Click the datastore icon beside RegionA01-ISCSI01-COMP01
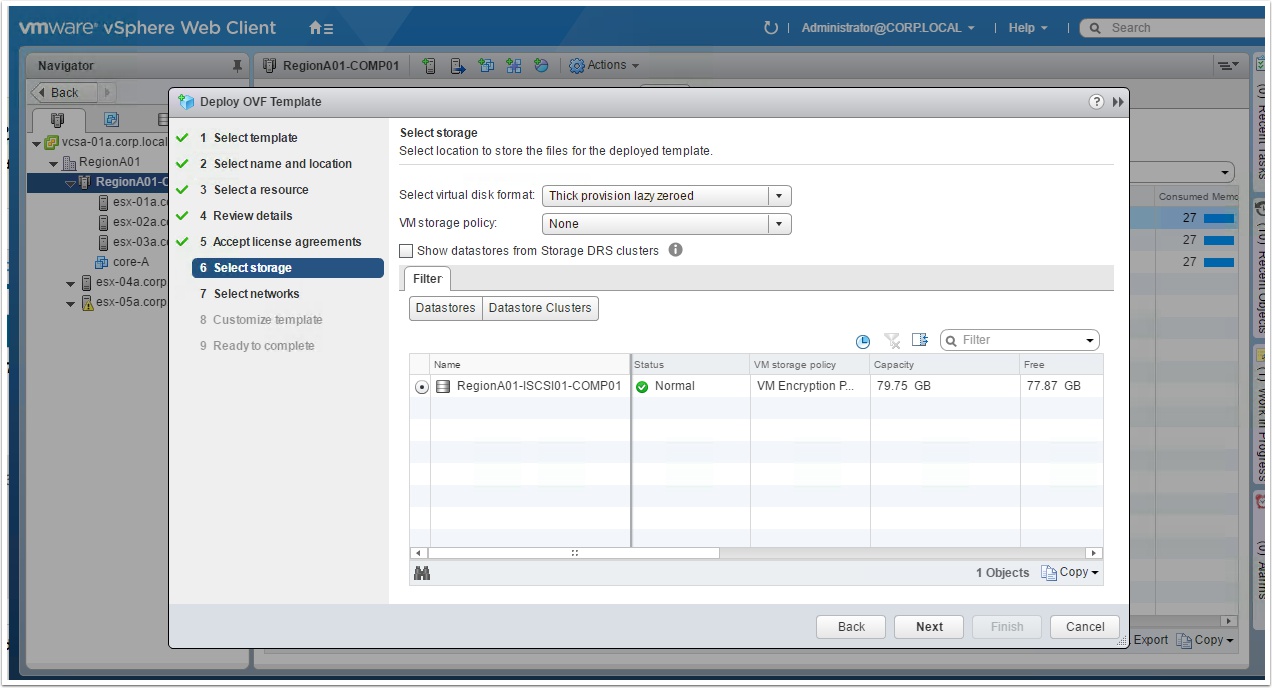 point(443,386)
